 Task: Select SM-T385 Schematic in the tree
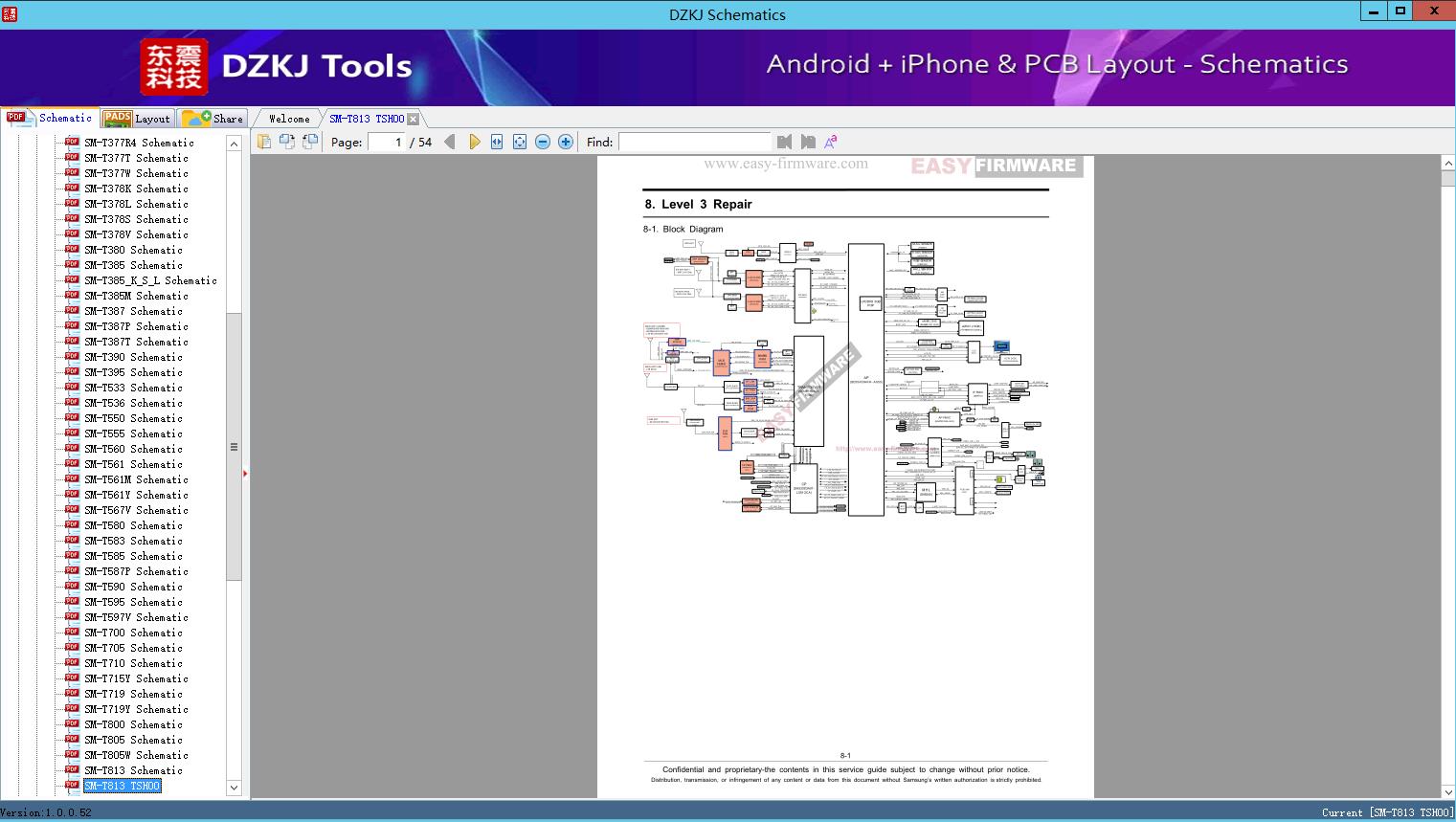133,265
